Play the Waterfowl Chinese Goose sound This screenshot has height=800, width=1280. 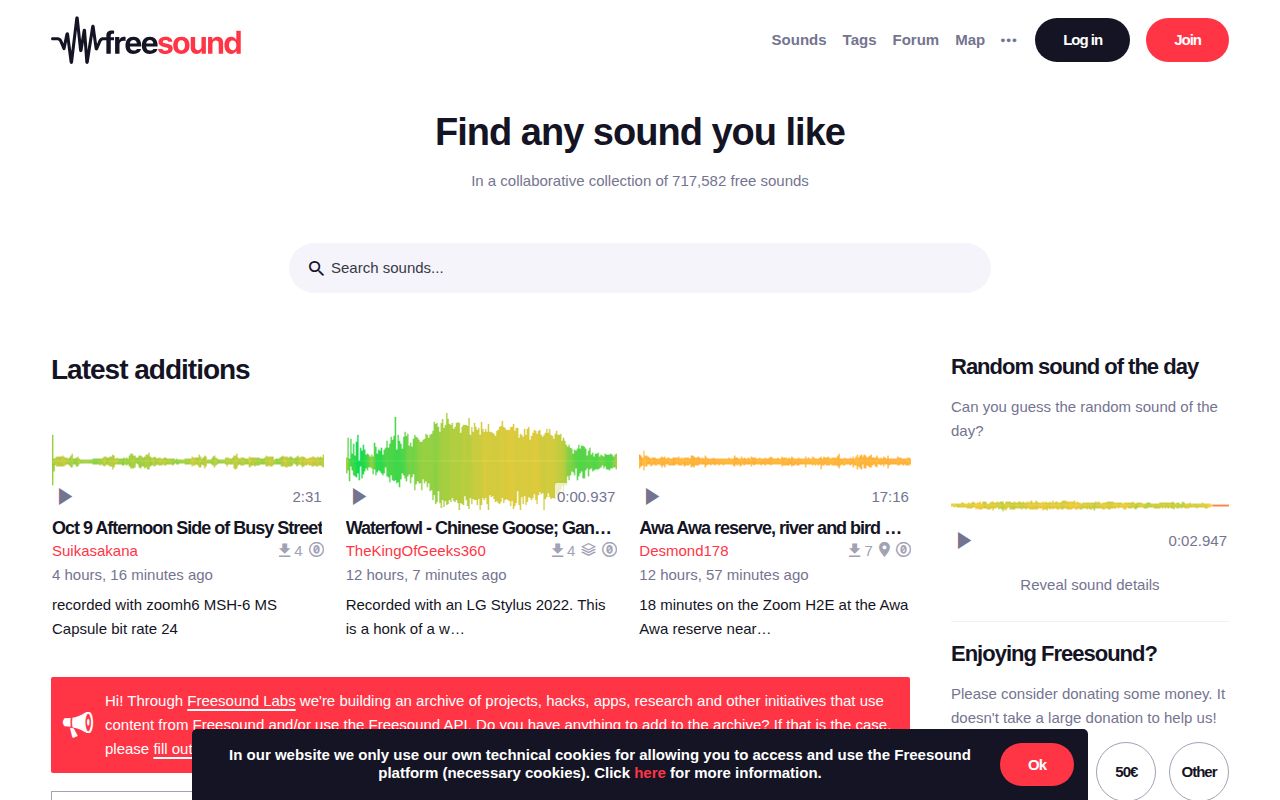click(x=359, y=496)
